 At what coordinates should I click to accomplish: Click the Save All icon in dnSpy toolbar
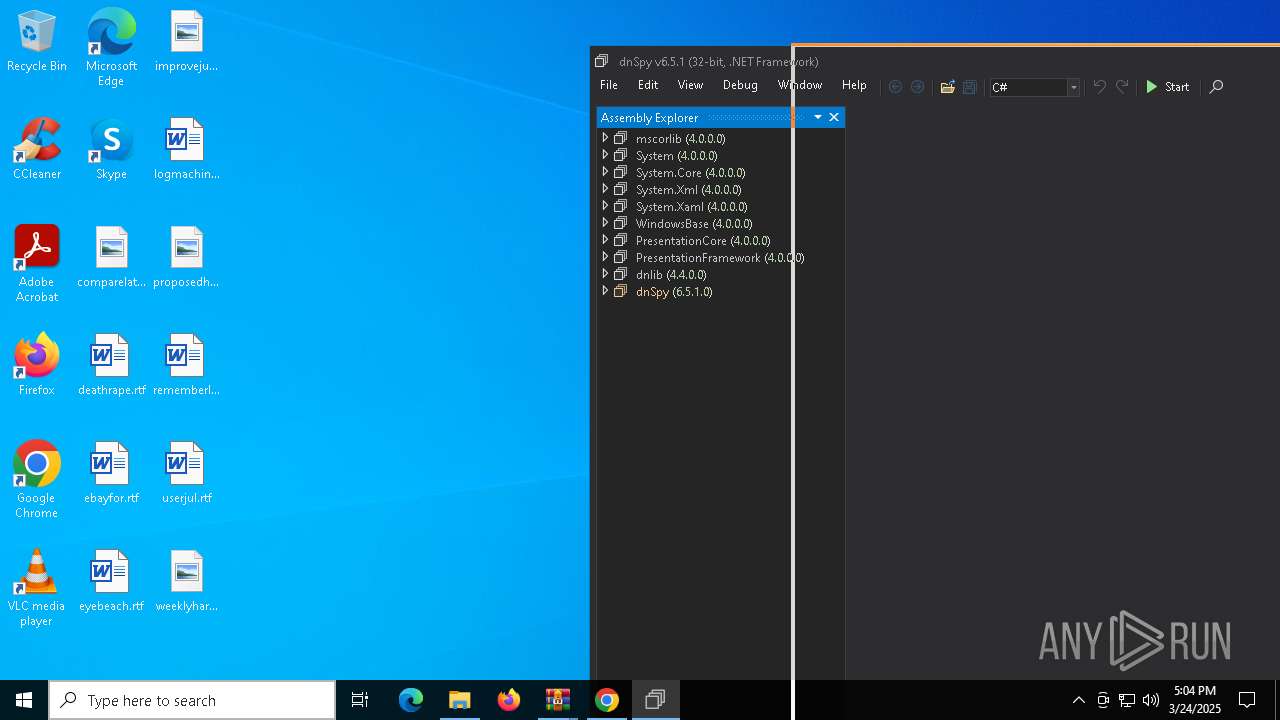pyautogui.click(x=969, y=87)
